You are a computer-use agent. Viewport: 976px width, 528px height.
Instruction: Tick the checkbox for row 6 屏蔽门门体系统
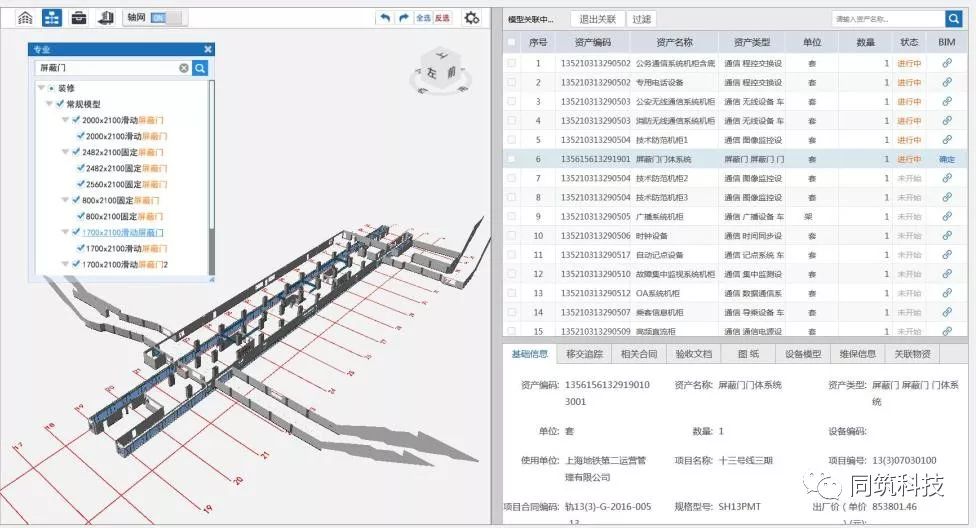pyautogui.click(x=512, y=159)
